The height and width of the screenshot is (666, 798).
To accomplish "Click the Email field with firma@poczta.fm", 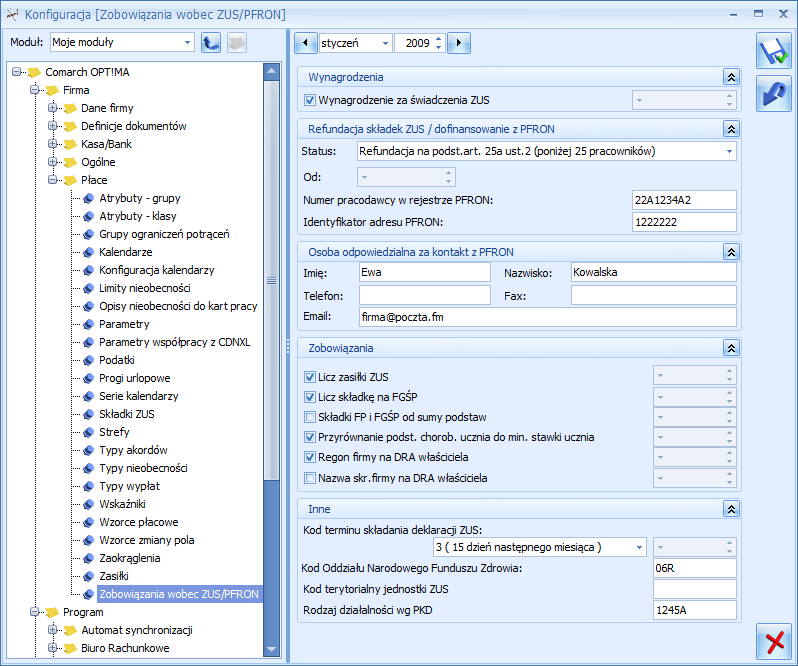I will (548, 317).
